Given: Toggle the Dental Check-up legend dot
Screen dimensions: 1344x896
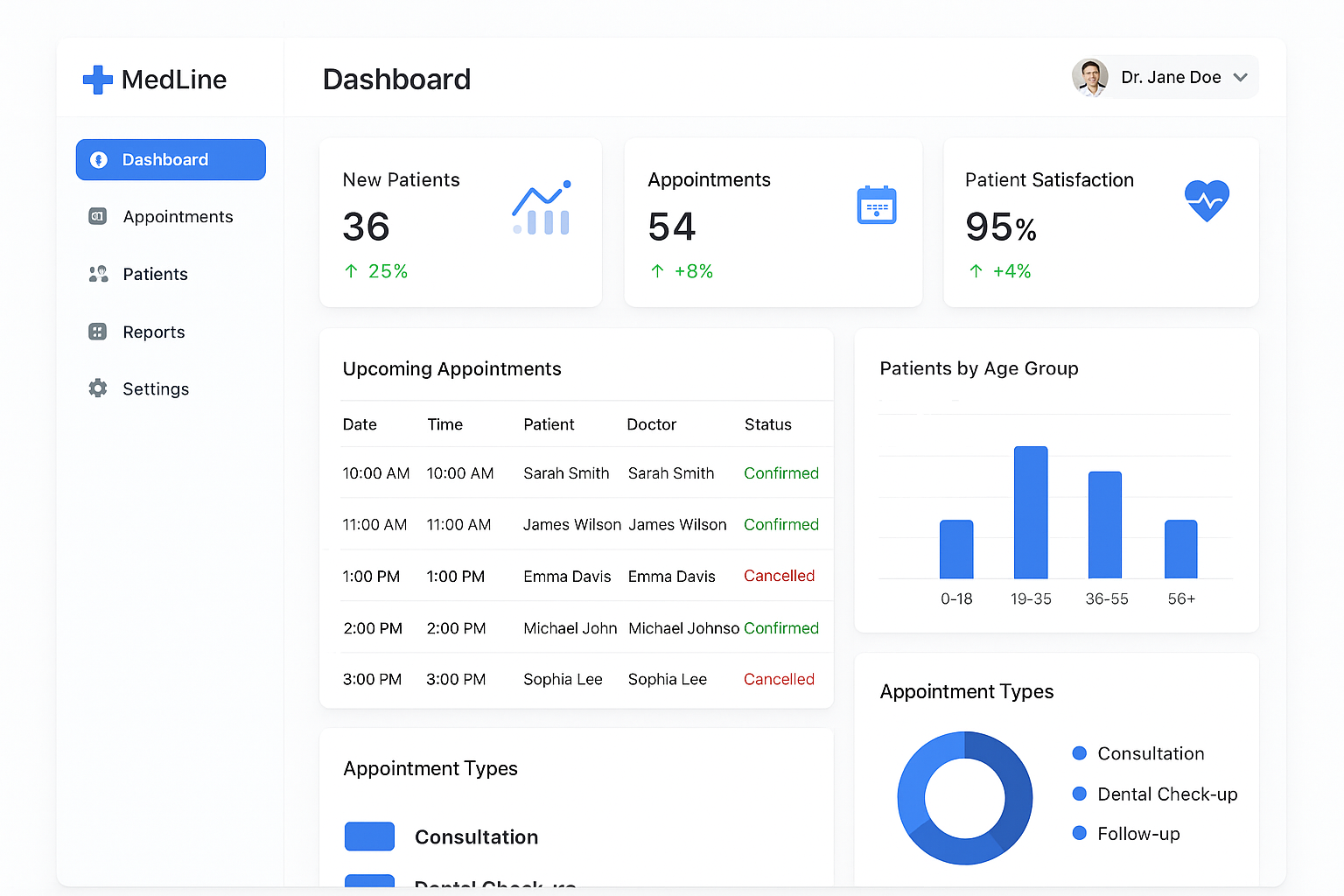Looking at the screenshot, I should click(x=1080, y=794).
